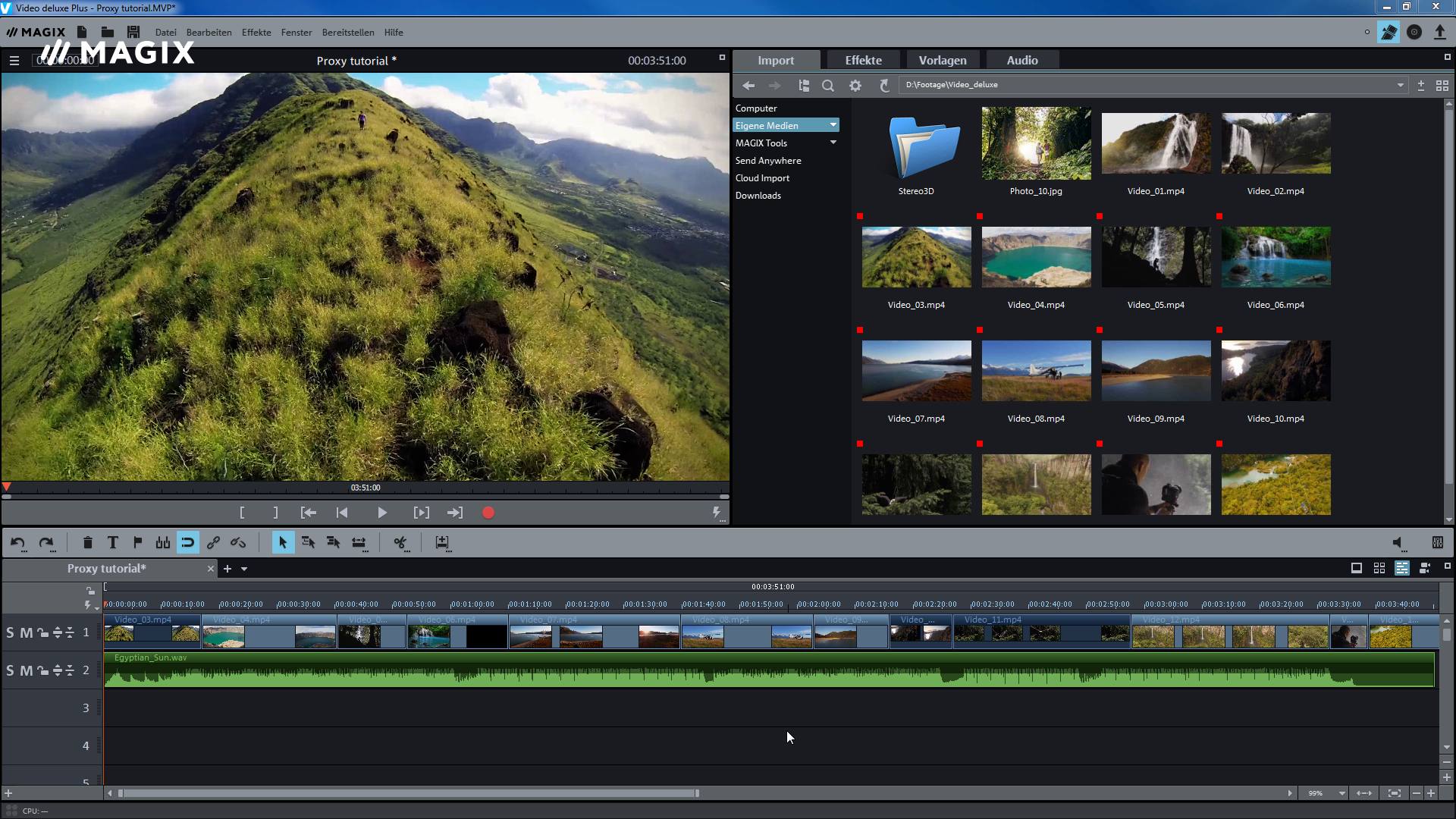This screenshot has height=819, width=1456.
Task: Expand the Eigene Medien dropdown arrow
Action: 833,125
